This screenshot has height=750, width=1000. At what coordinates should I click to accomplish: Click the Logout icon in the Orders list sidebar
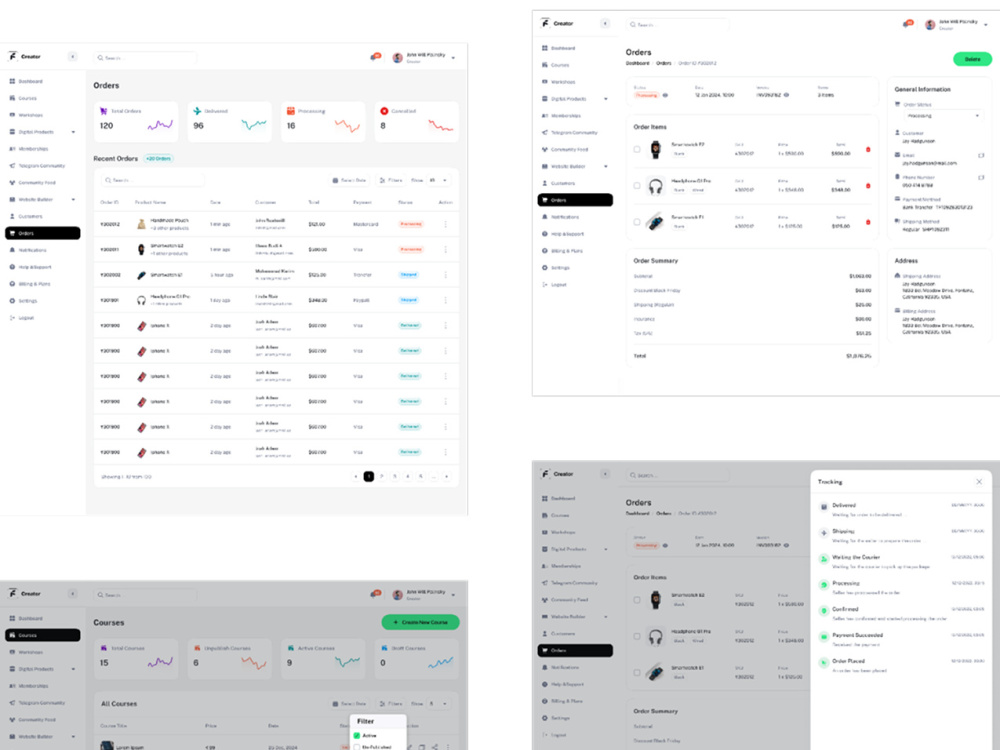click(x=12, y=318)
